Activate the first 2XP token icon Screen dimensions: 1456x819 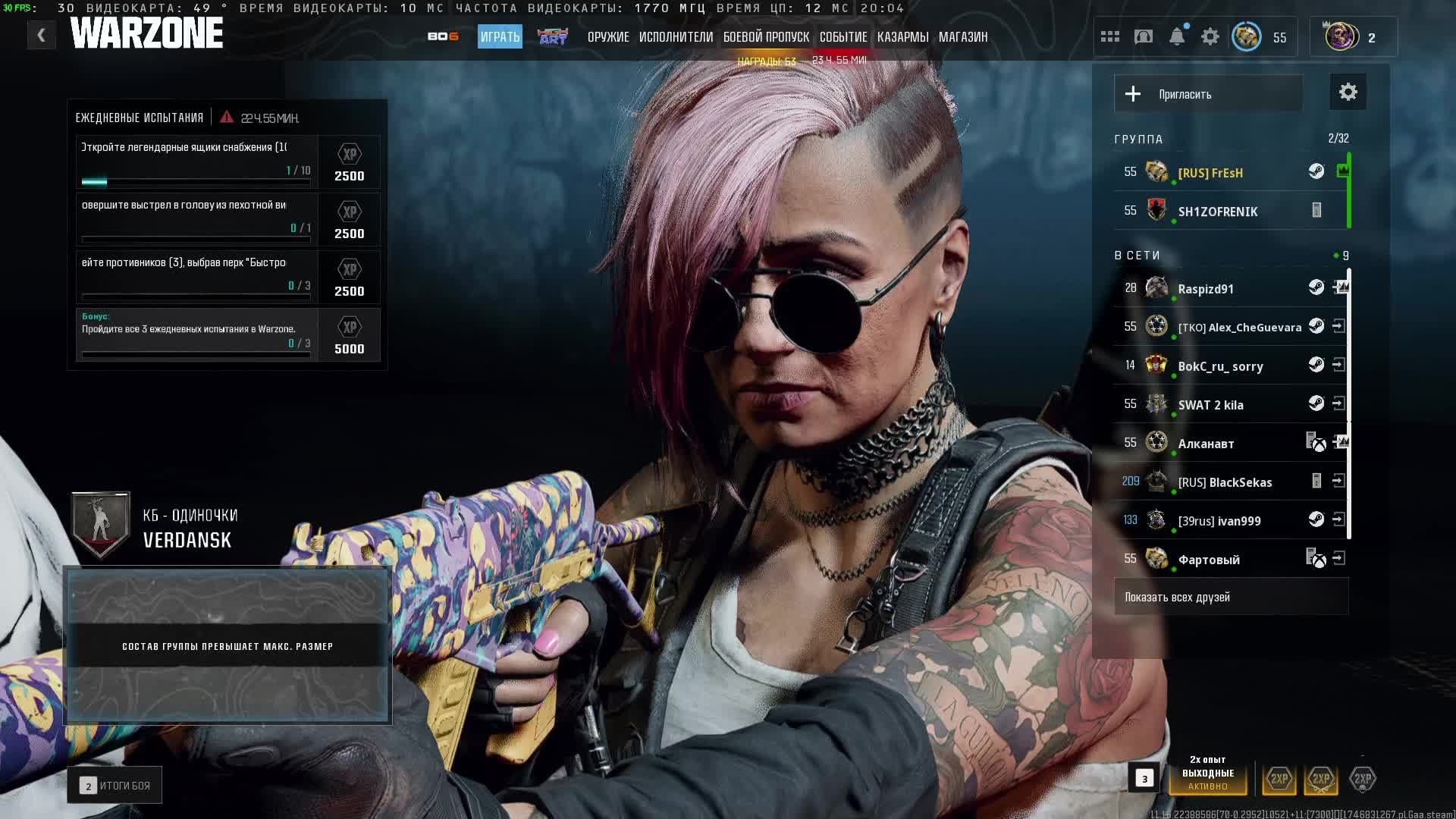[1279, 779]
